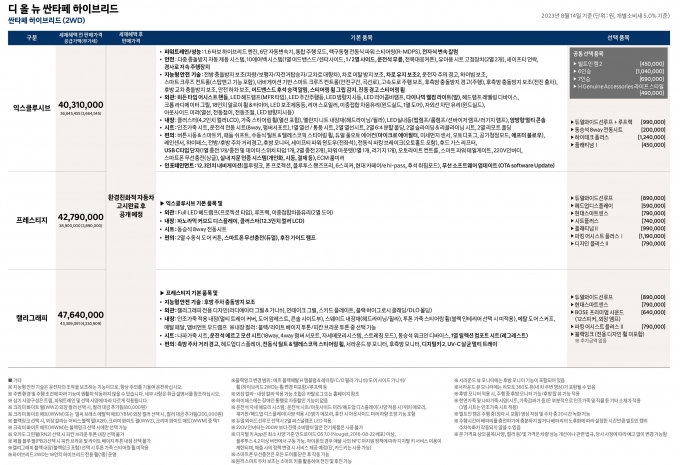Click the price '47,640,000'
Screen dimensions: 680x465
click(x=81, y=314)
